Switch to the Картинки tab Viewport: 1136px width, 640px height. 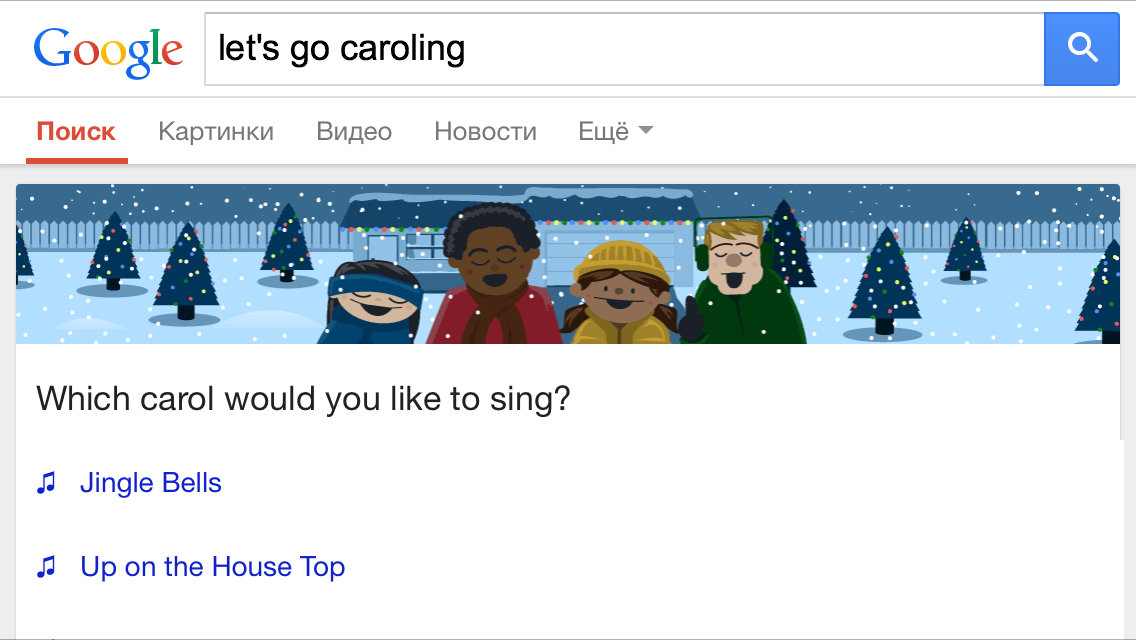tap(216, 130)
